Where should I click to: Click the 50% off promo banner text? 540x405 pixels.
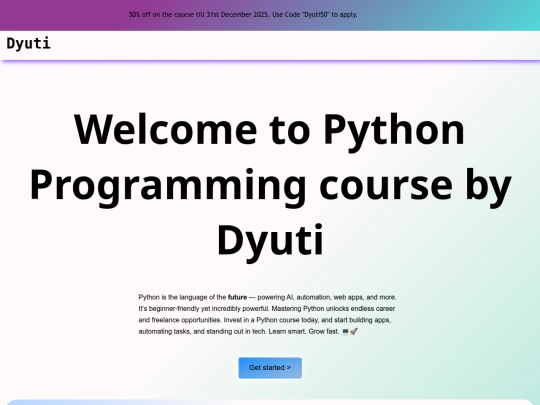pos(243,15)
